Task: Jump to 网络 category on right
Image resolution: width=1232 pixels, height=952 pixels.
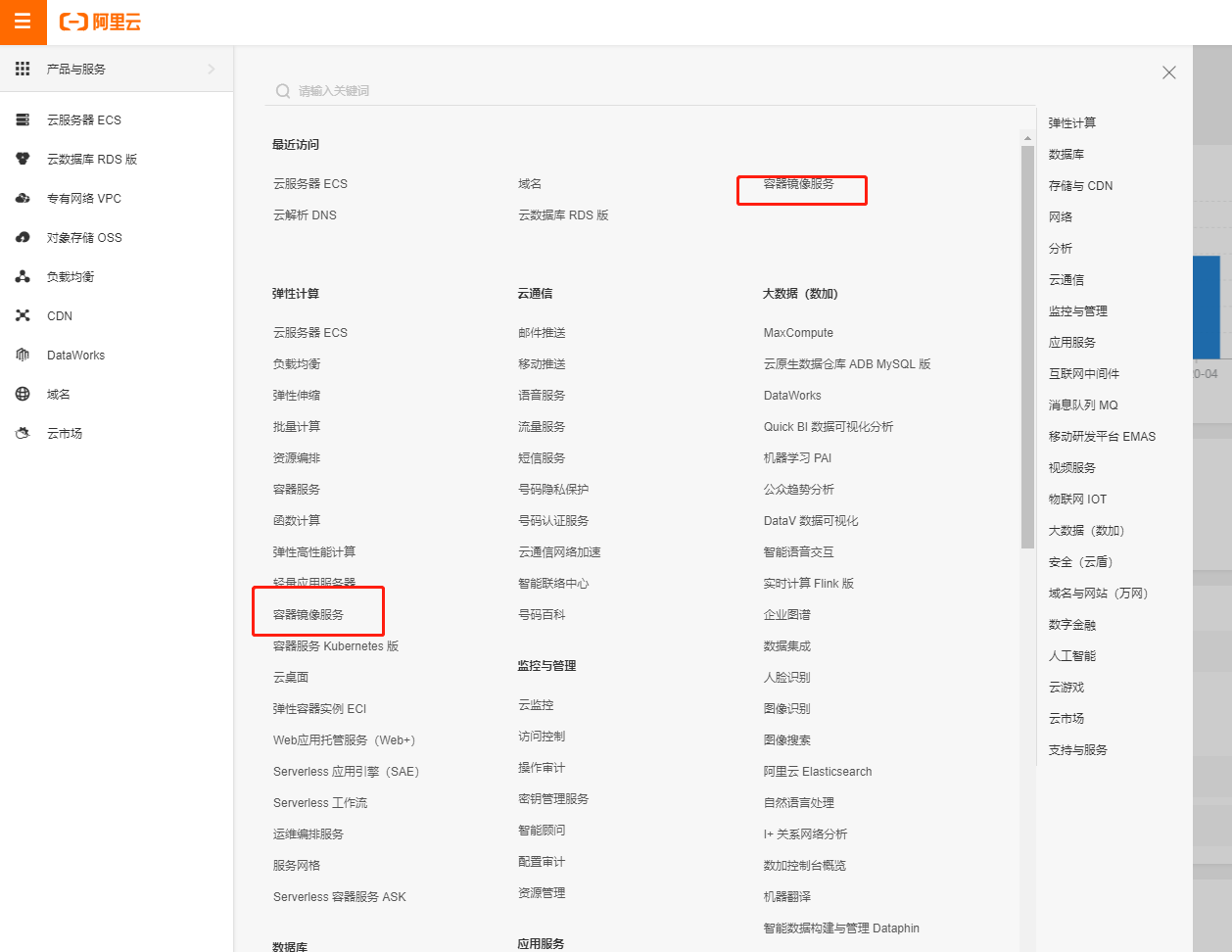Action: coord(1061,216)
